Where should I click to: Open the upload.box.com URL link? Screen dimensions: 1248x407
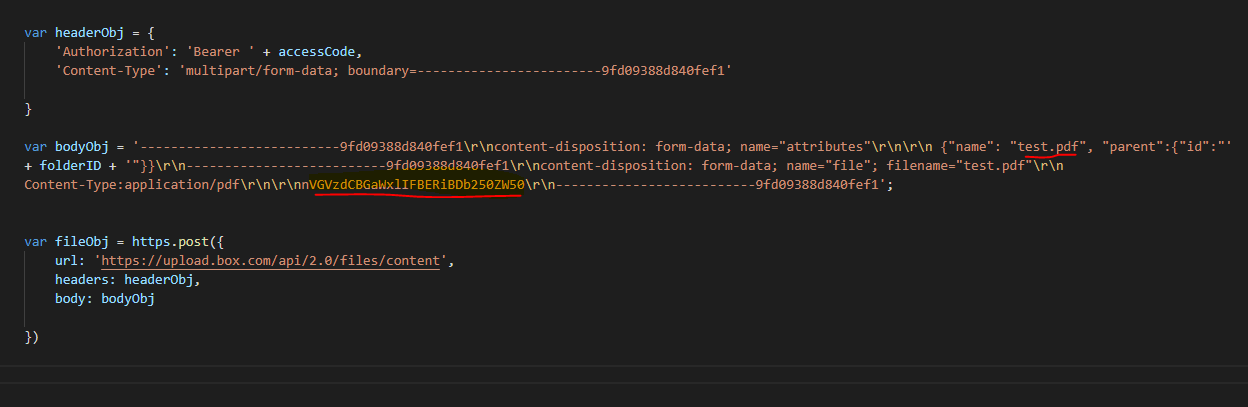[x=271, y=261]
